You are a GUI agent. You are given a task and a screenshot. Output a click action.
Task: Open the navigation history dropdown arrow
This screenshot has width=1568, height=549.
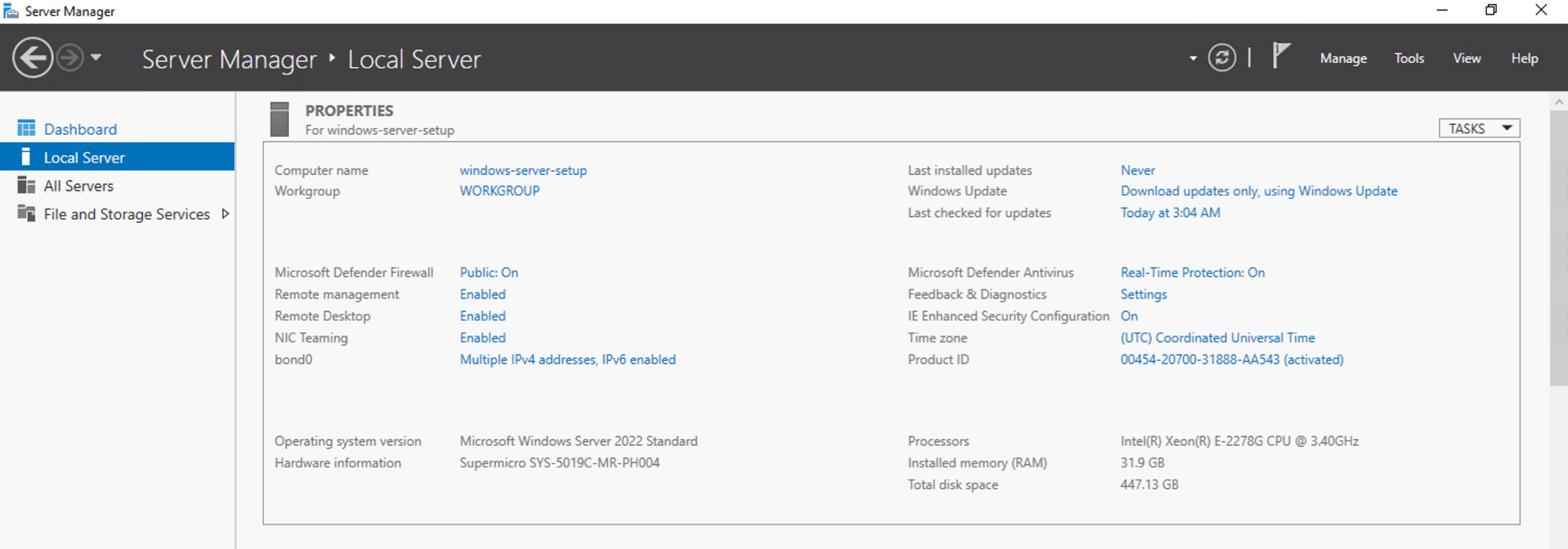tap(96, 58)
